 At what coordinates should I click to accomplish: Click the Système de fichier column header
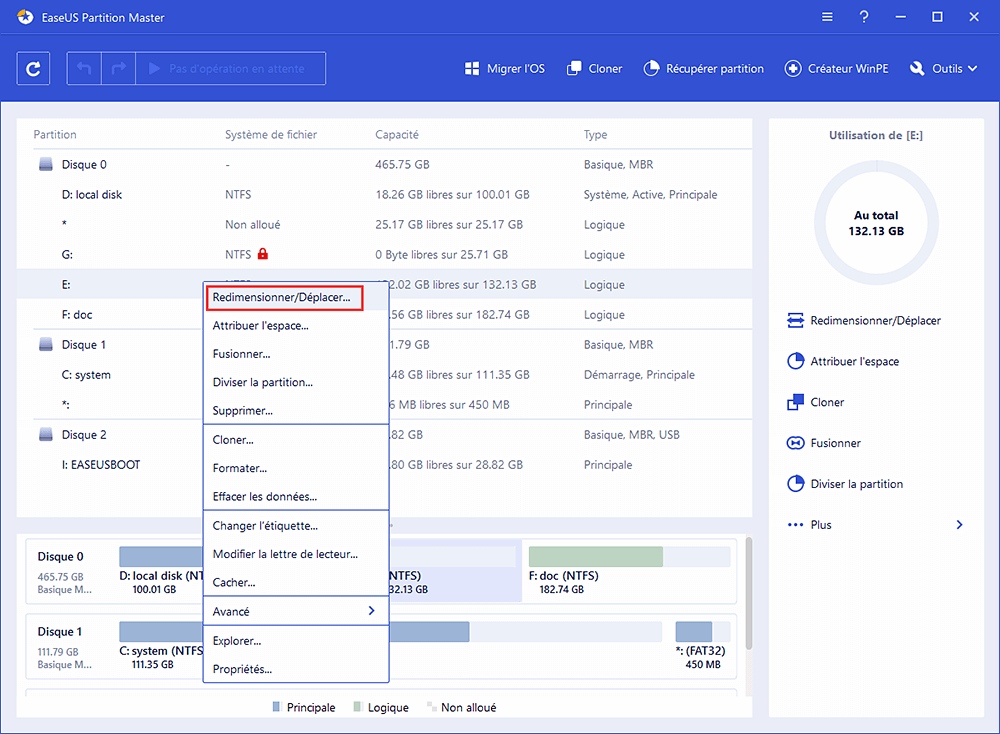coord(271,135)
